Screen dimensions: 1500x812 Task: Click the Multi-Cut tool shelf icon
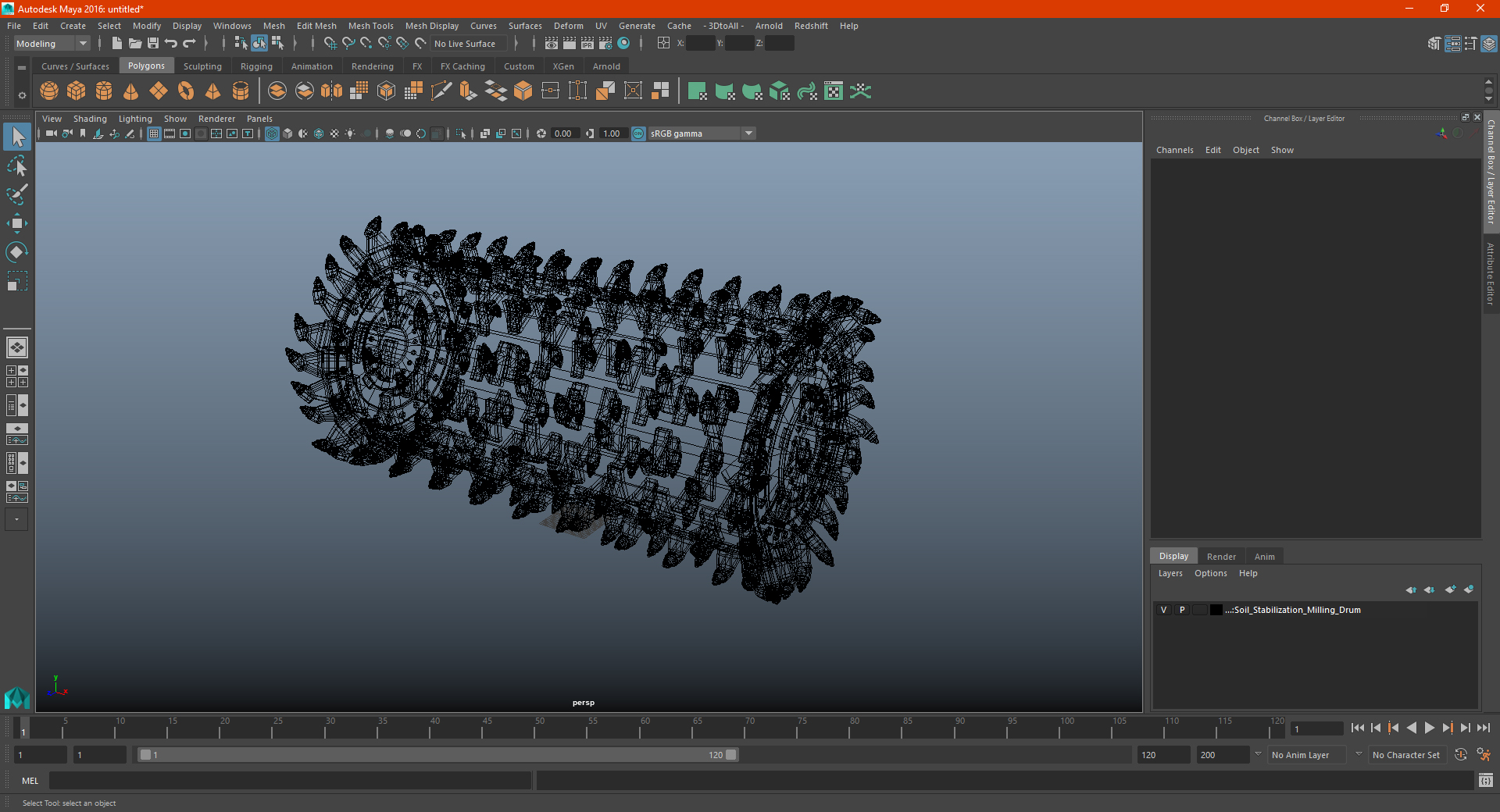pyautogui.click(x=441, y=91)
